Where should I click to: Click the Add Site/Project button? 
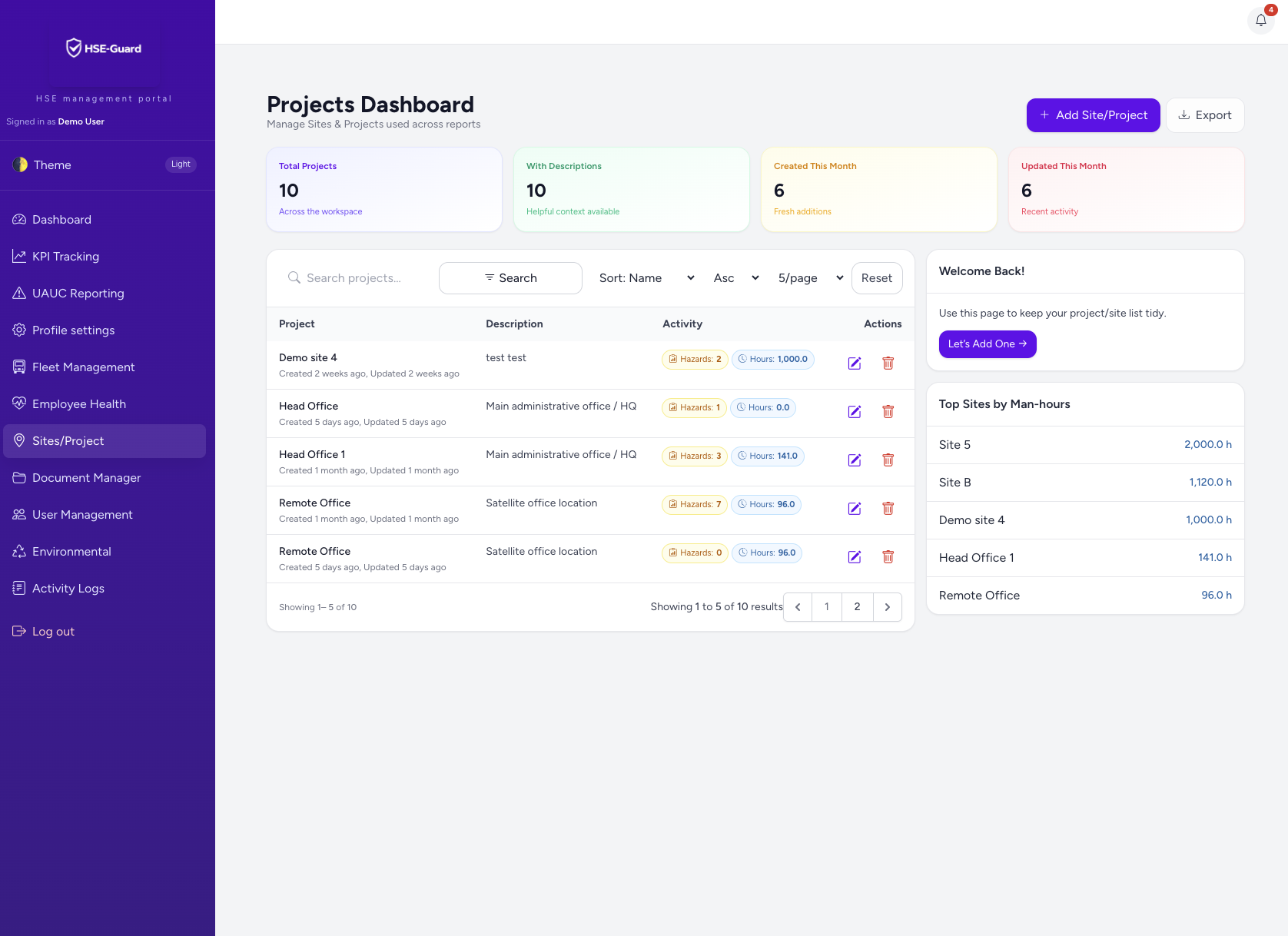[x=1093, y=115]
